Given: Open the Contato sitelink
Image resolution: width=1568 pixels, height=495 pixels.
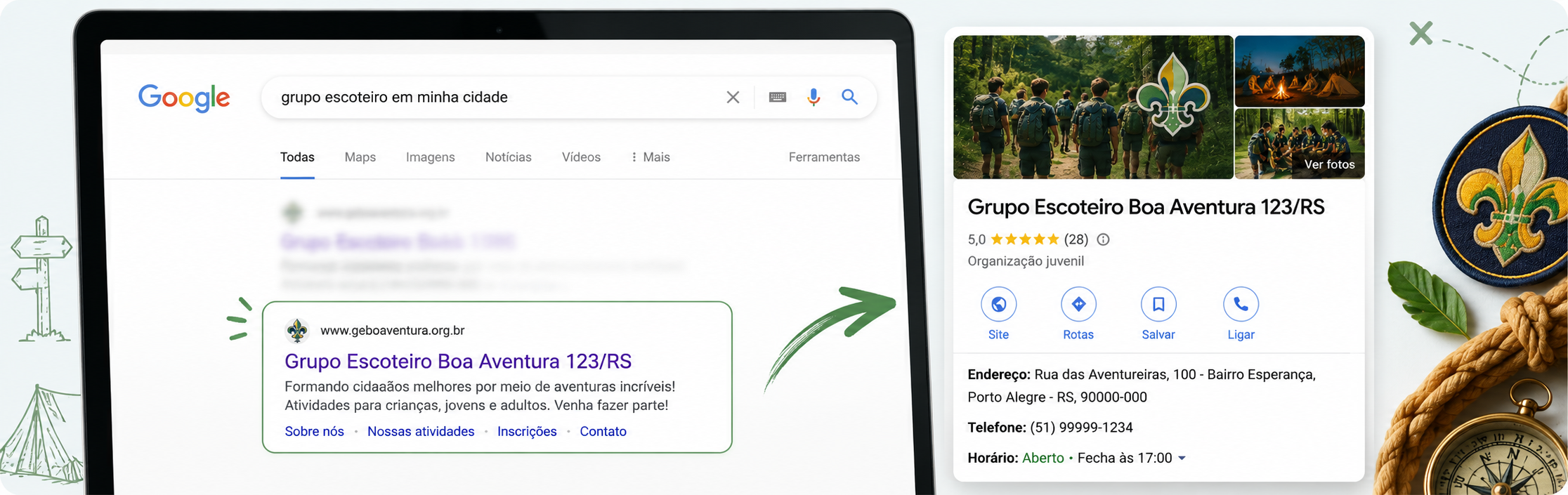Looking at the screenshot, I should tap(603, 431).
